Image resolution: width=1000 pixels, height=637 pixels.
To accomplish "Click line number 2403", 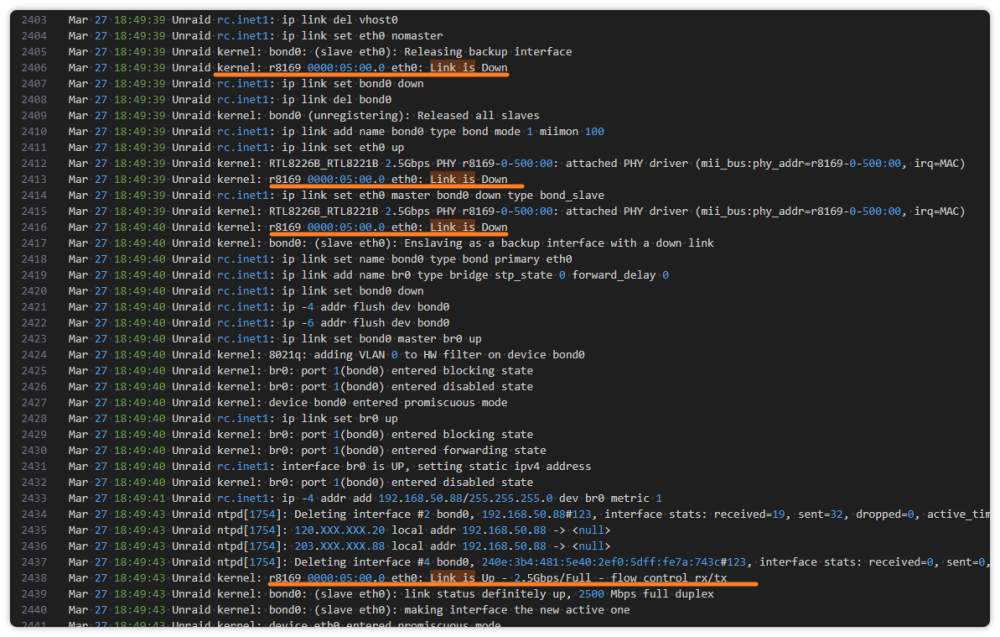I will click(x=34, y=20).
